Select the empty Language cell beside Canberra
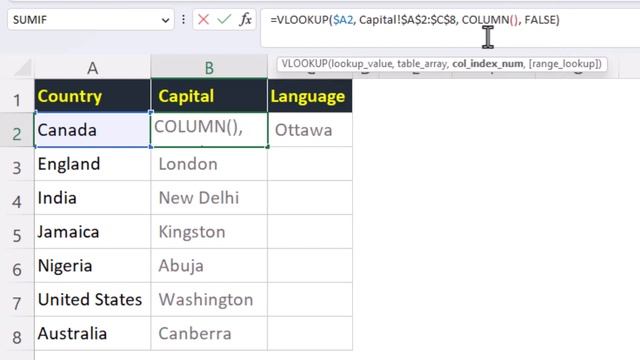640x360 pixels. point(310,333)
